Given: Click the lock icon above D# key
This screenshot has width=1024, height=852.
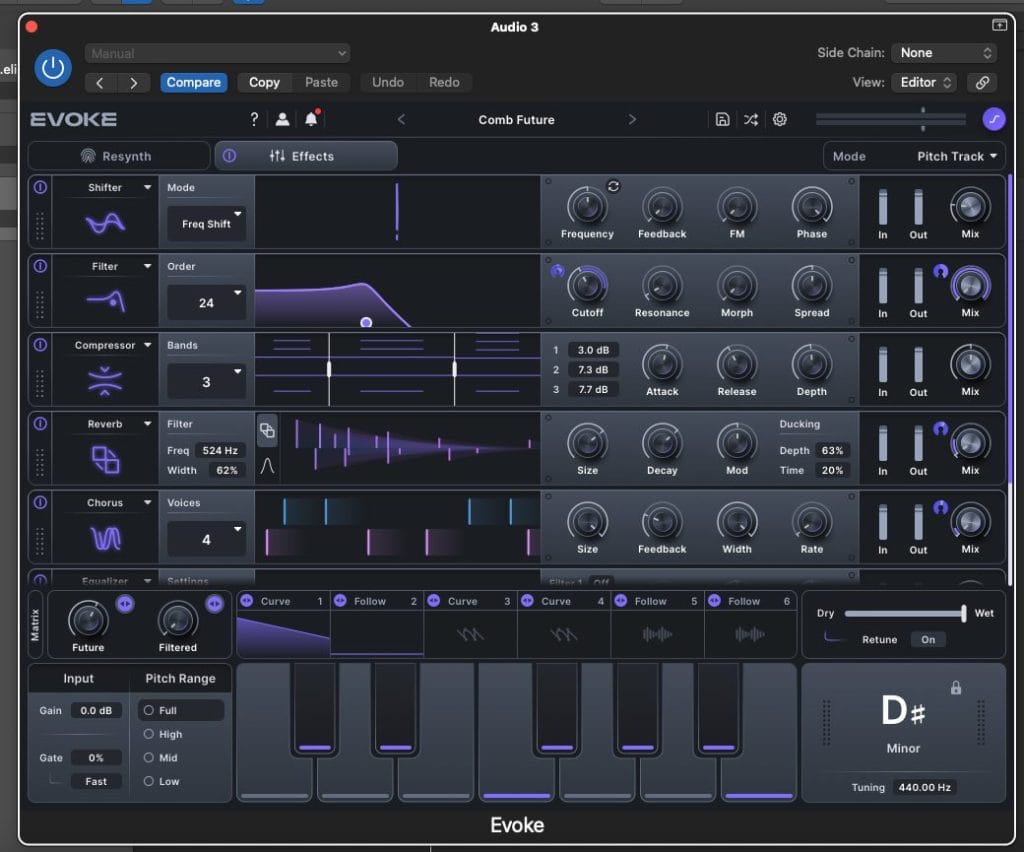Looking at the screenshot, I should [956, 688].
